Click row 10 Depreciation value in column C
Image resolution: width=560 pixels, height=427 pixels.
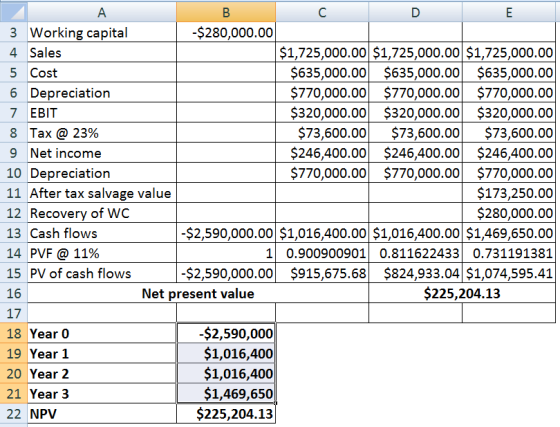[x=322, y=173]
